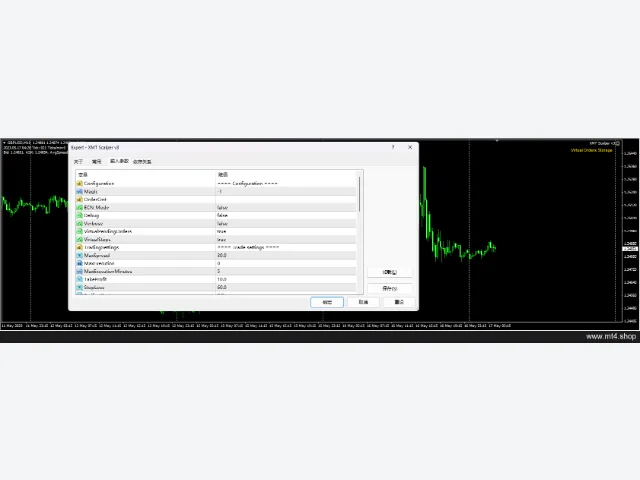Viewport: 640px width, 480px height.
Task: Select the TakeProfit variable name
Action: (x=95, y=279)
